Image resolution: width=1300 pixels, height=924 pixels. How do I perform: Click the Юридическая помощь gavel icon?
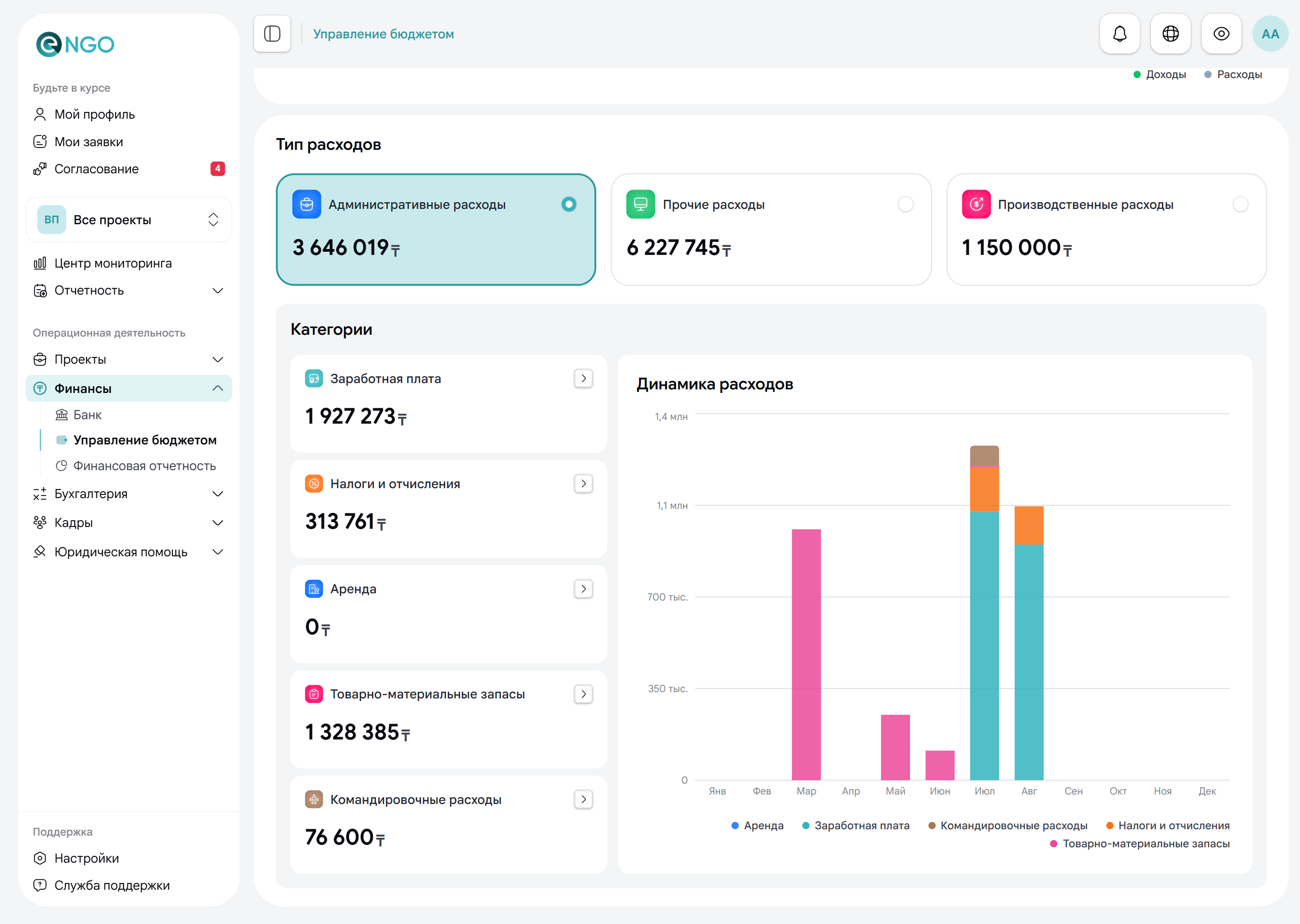click(40, 552)
